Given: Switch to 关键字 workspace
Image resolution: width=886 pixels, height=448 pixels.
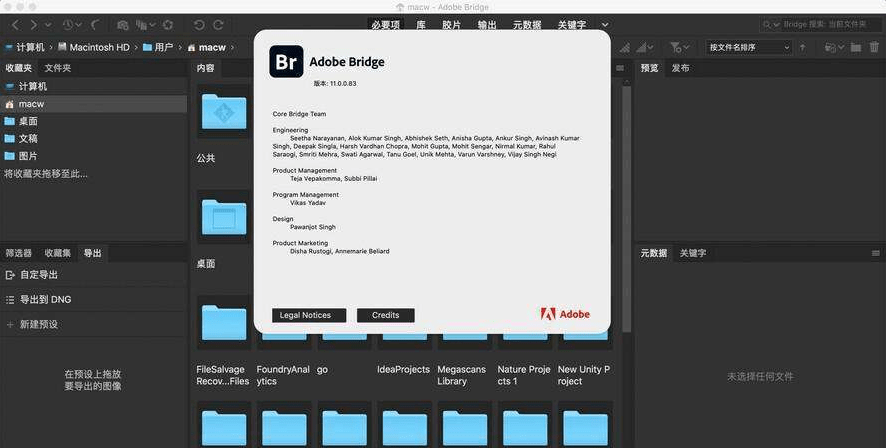Looking at the screenshot, I should [572, 25].
